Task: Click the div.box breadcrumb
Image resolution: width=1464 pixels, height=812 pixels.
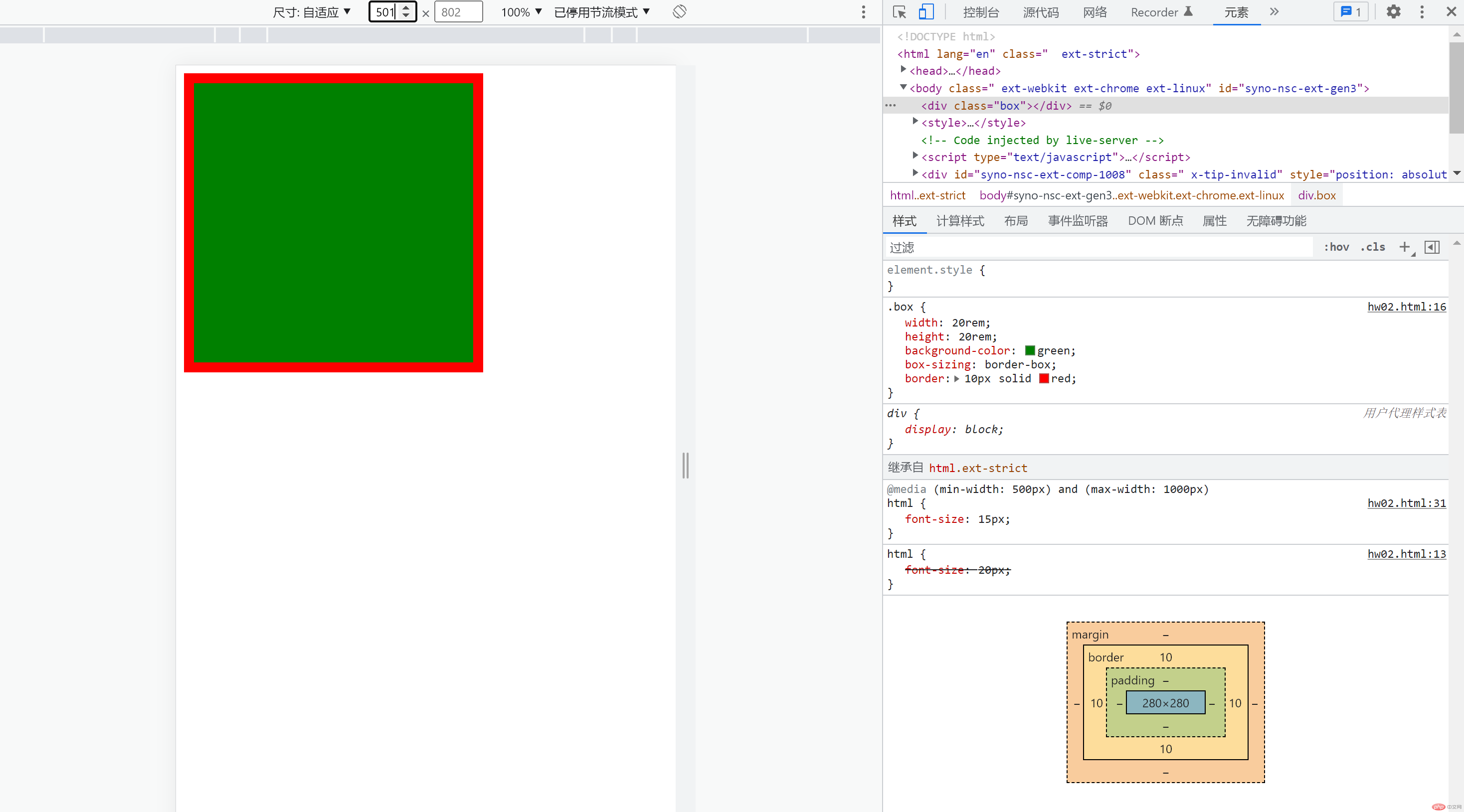Action: coord(1316,195)
